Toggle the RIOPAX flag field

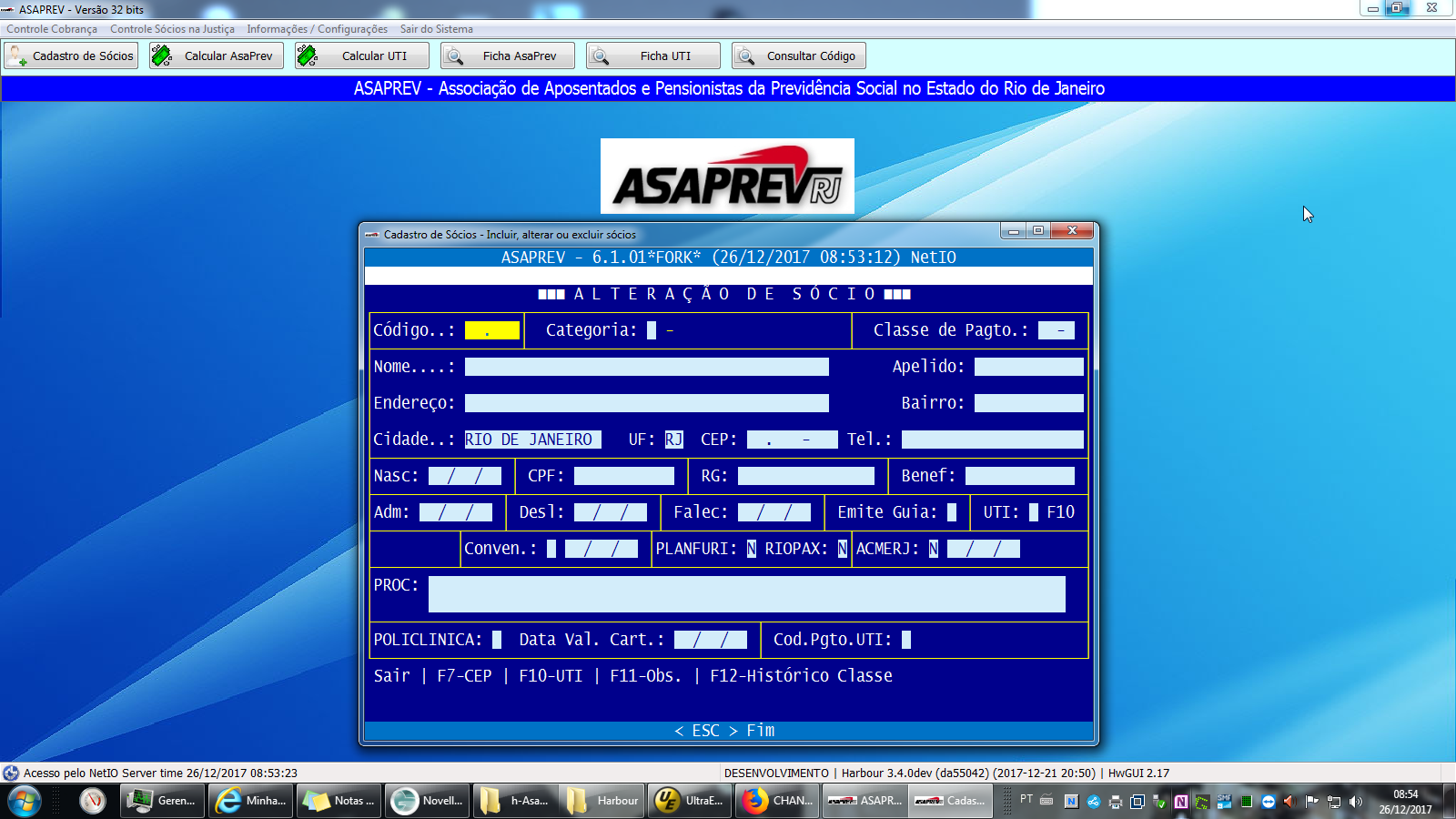[x=842, y=549]
